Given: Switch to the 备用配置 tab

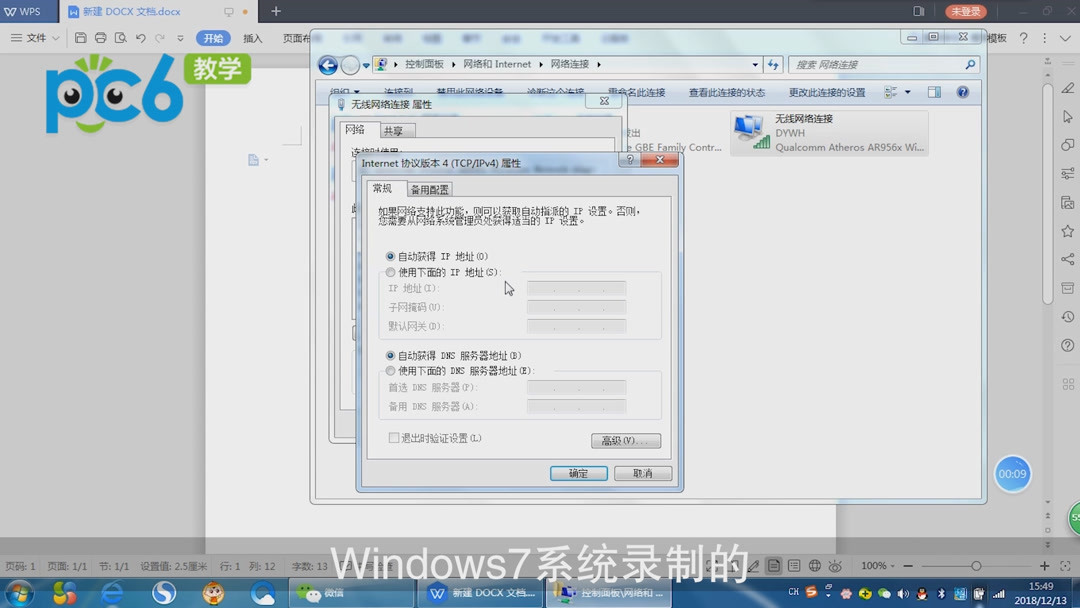Looking at the screenshot, I should (x=429, y=188).
